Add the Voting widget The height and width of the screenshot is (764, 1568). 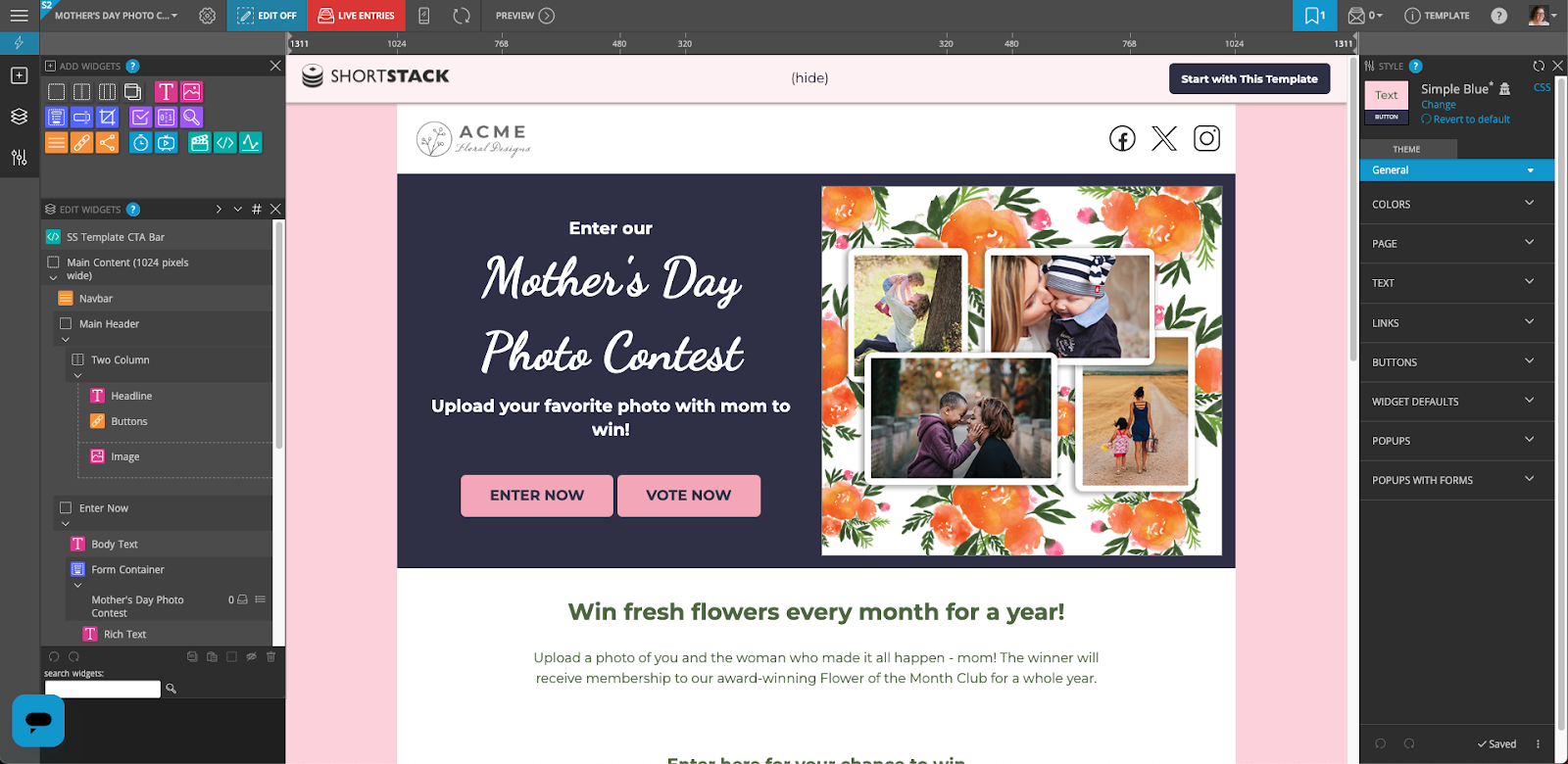click(x=141, y=118)
